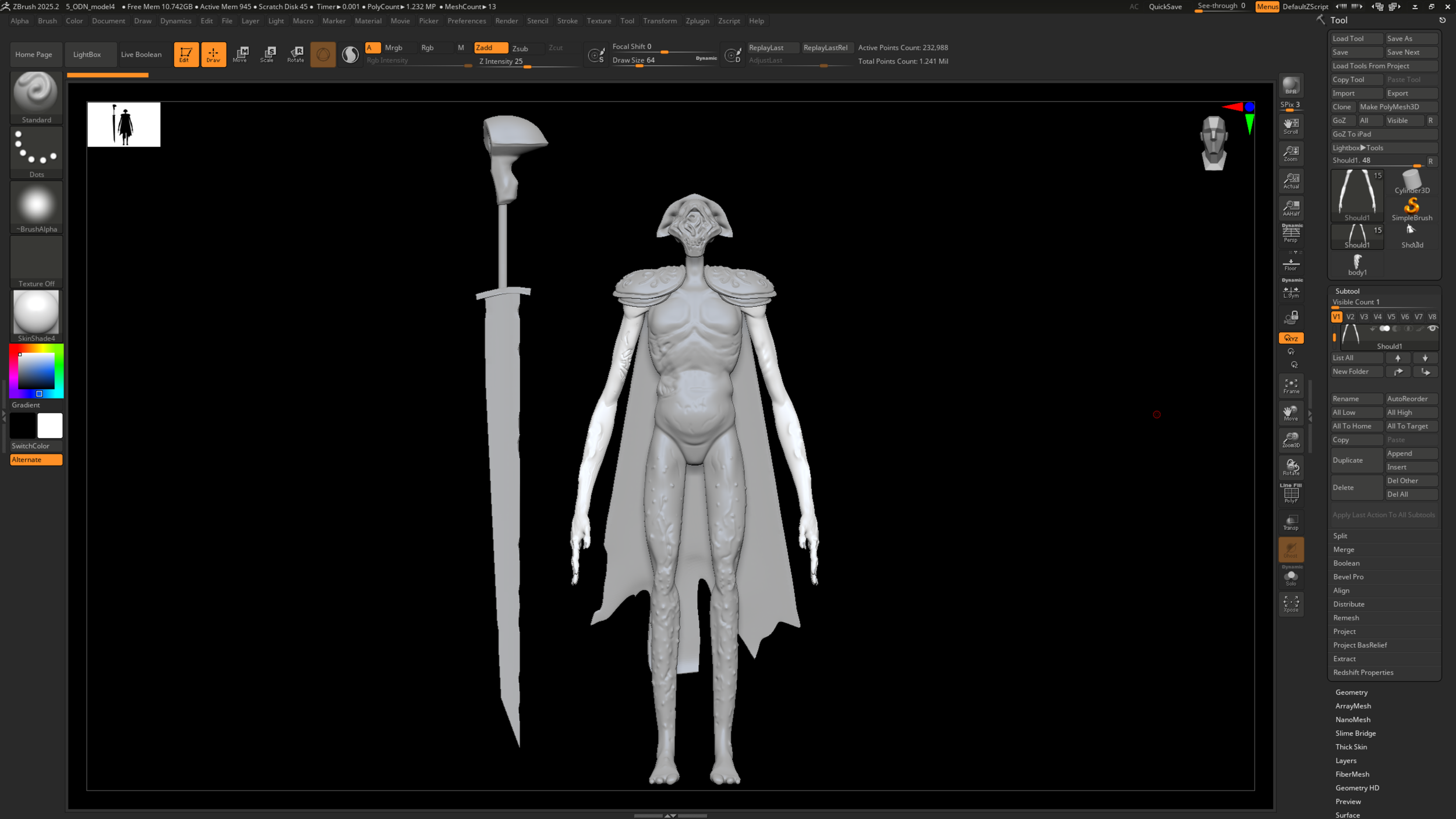1456x819 pixels.
Task: Toggle Should1 subtool eye visibility
Action: [1432, 329]
